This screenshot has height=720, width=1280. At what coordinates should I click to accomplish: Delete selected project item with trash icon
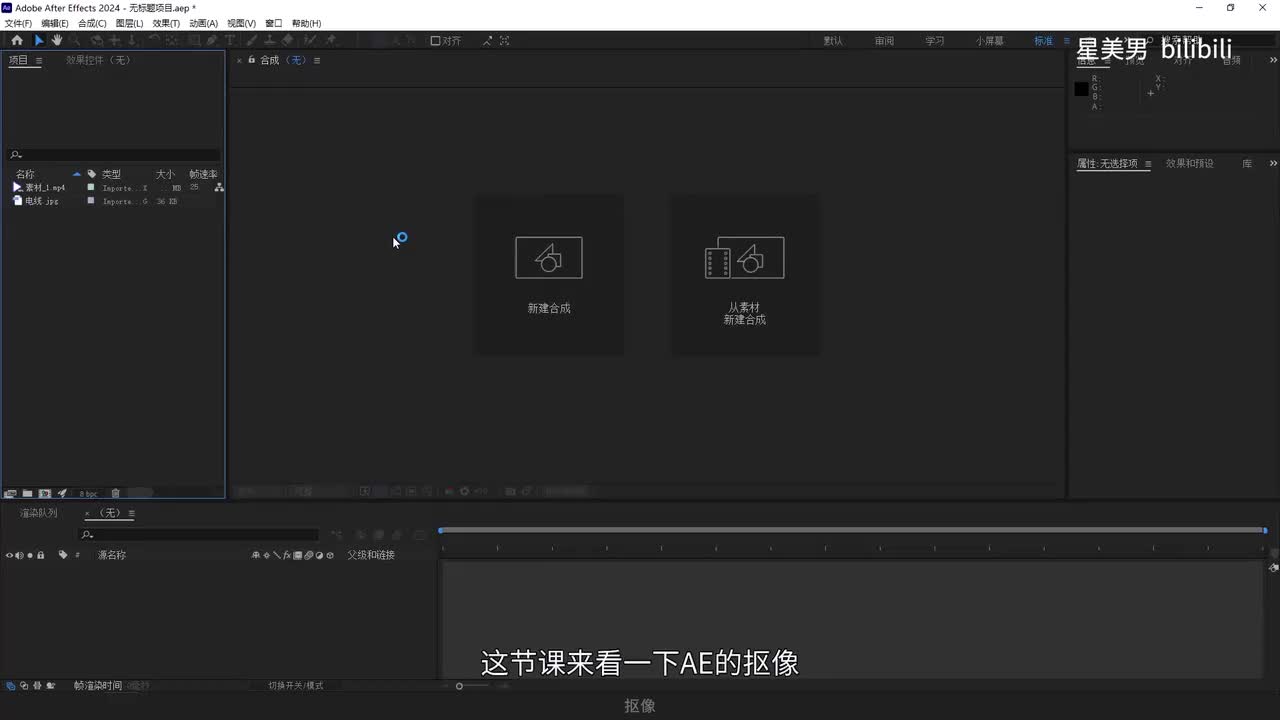115,493
